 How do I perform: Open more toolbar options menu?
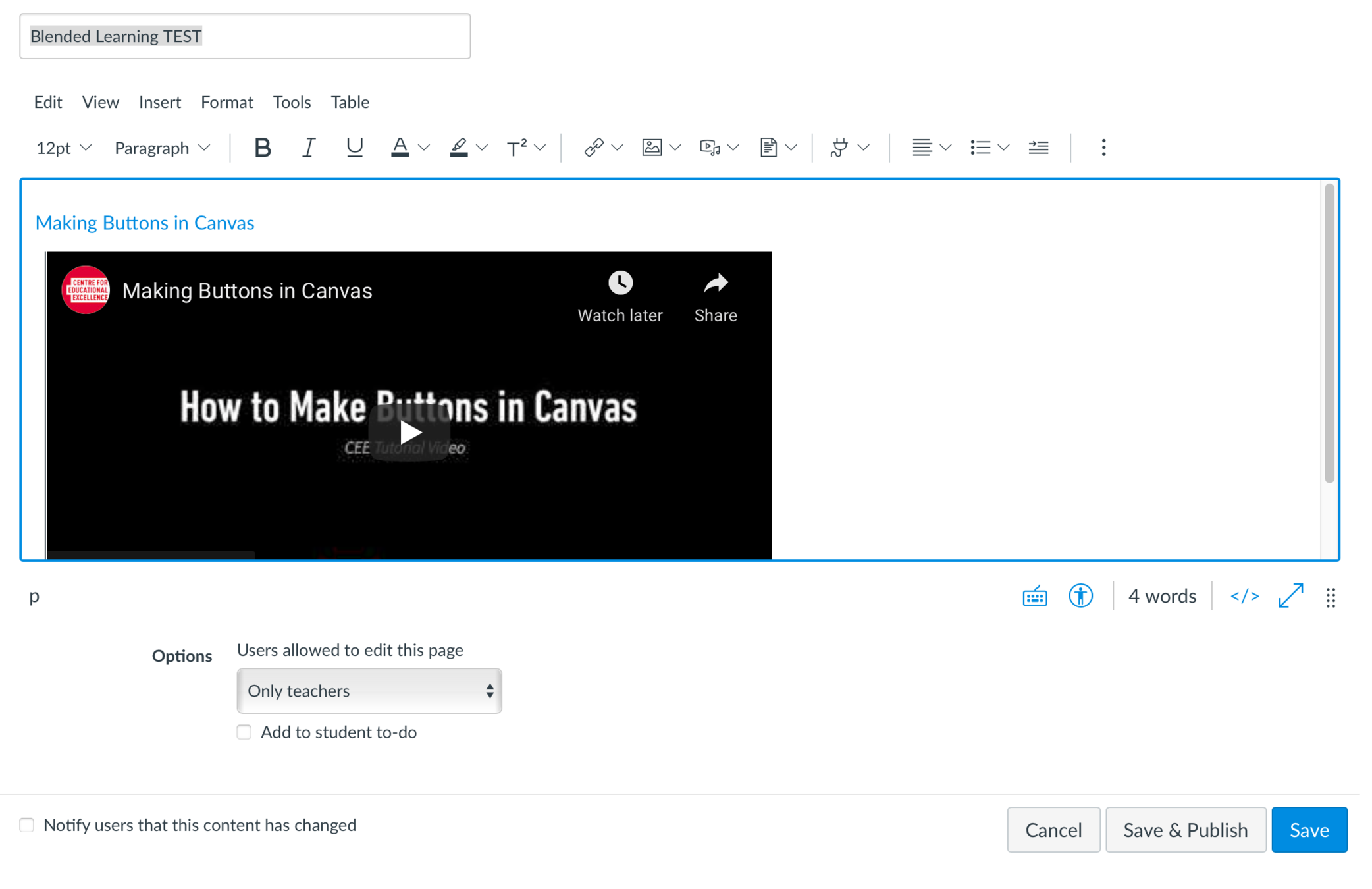[x=1103, y=148]
